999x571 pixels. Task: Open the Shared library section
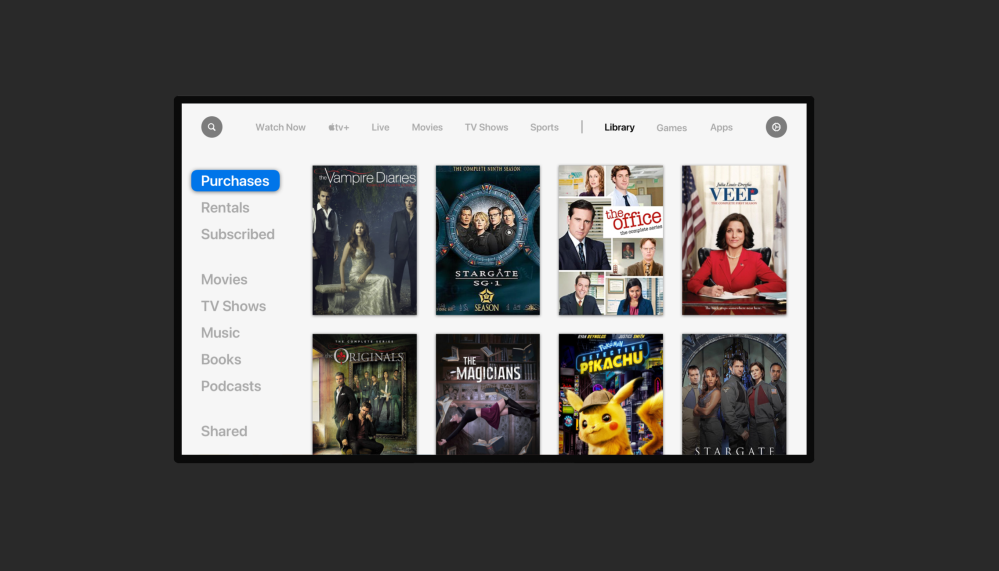click(224, 431)
